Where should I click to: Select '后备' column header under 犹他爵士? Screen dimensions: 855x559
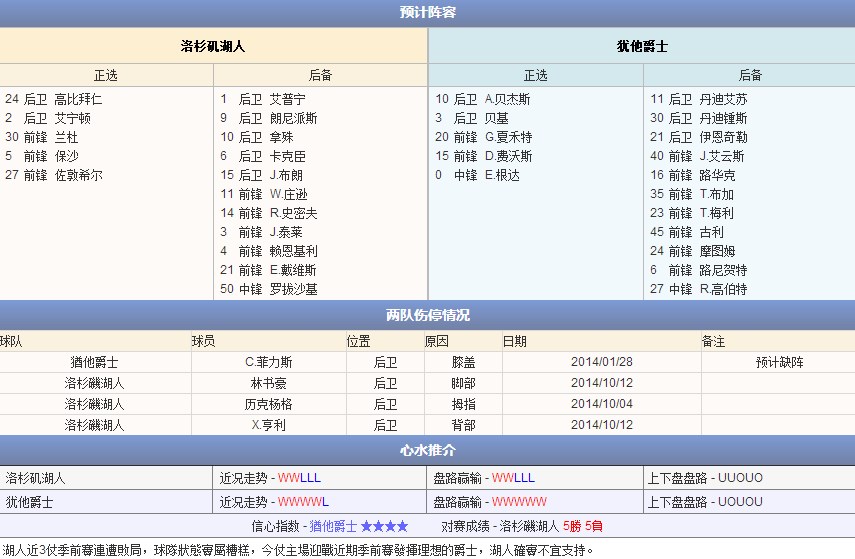750,75
